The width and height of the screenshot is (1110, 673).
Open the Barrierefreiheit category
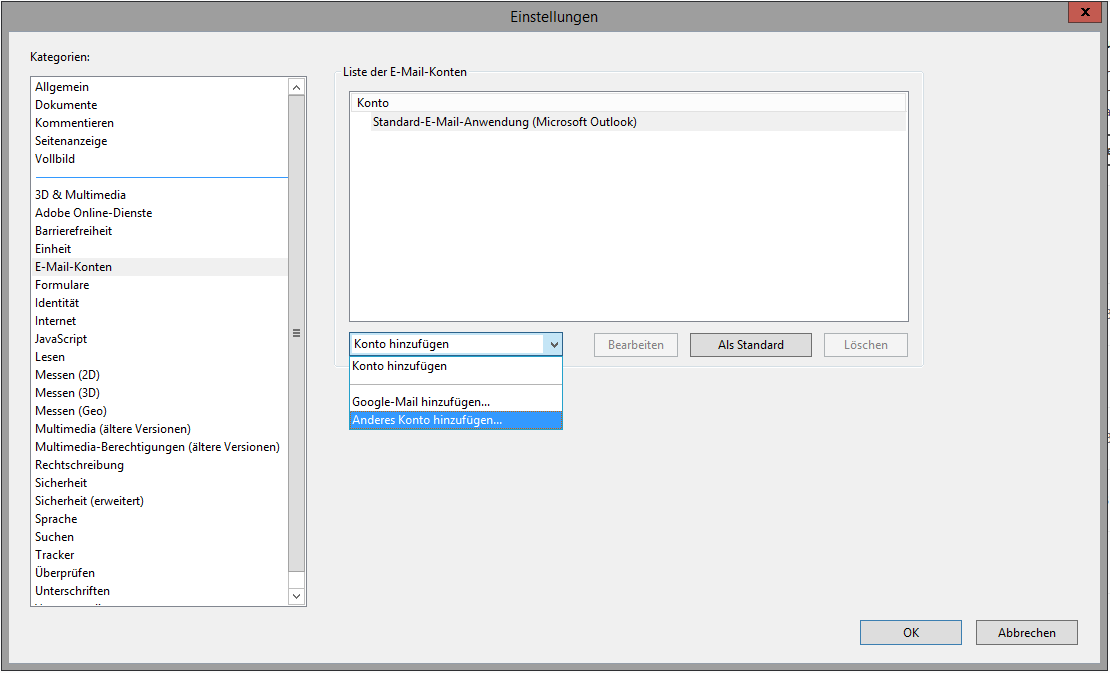pyautogui.click(x=73, y=231)
